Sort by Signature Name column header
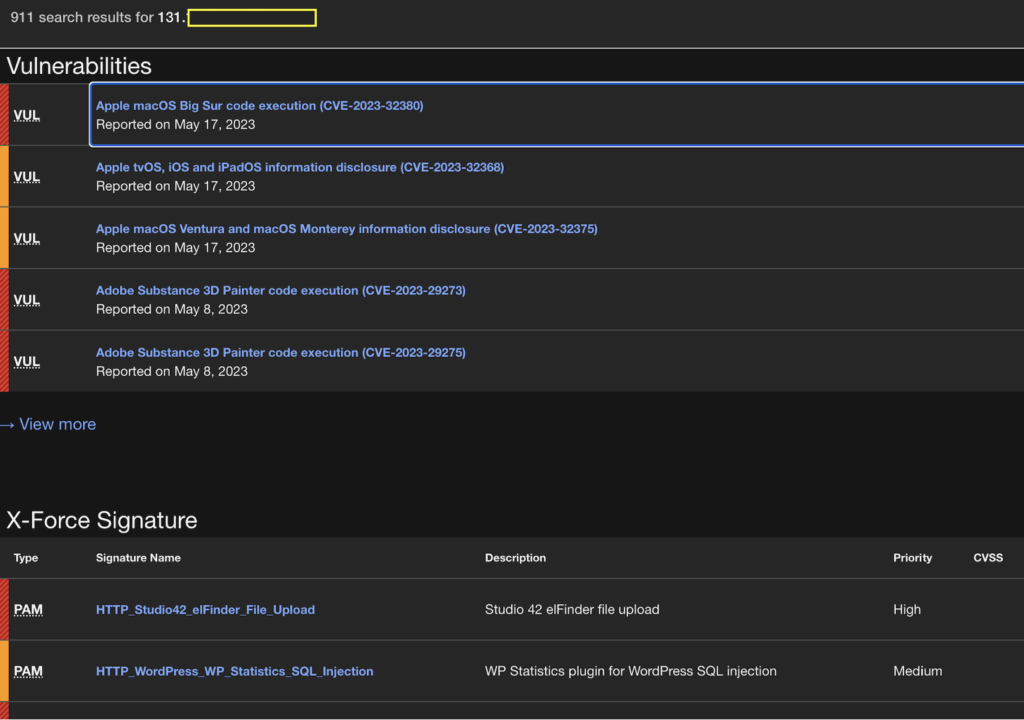 138,558
